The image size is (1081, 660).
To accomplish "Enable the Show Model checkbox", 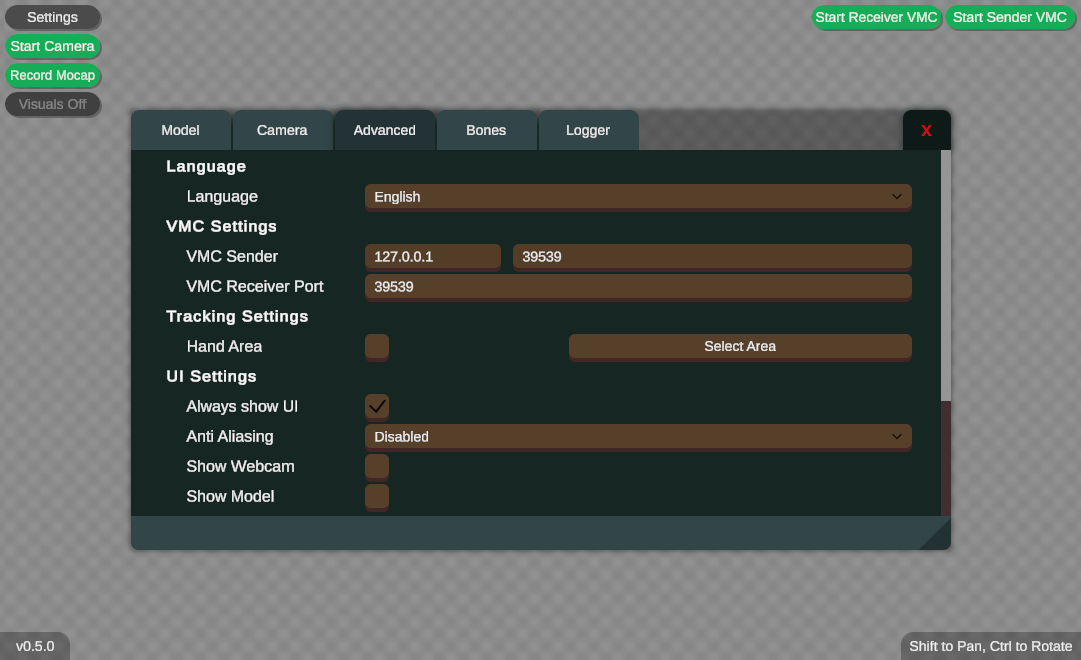I will click(x=377, y=496).
